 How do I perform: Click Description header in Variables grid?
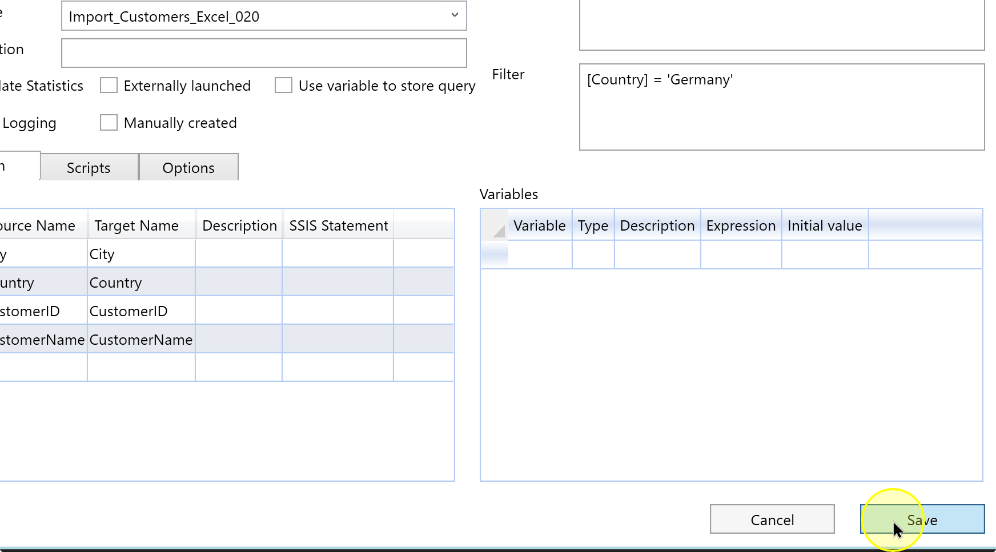657,226
